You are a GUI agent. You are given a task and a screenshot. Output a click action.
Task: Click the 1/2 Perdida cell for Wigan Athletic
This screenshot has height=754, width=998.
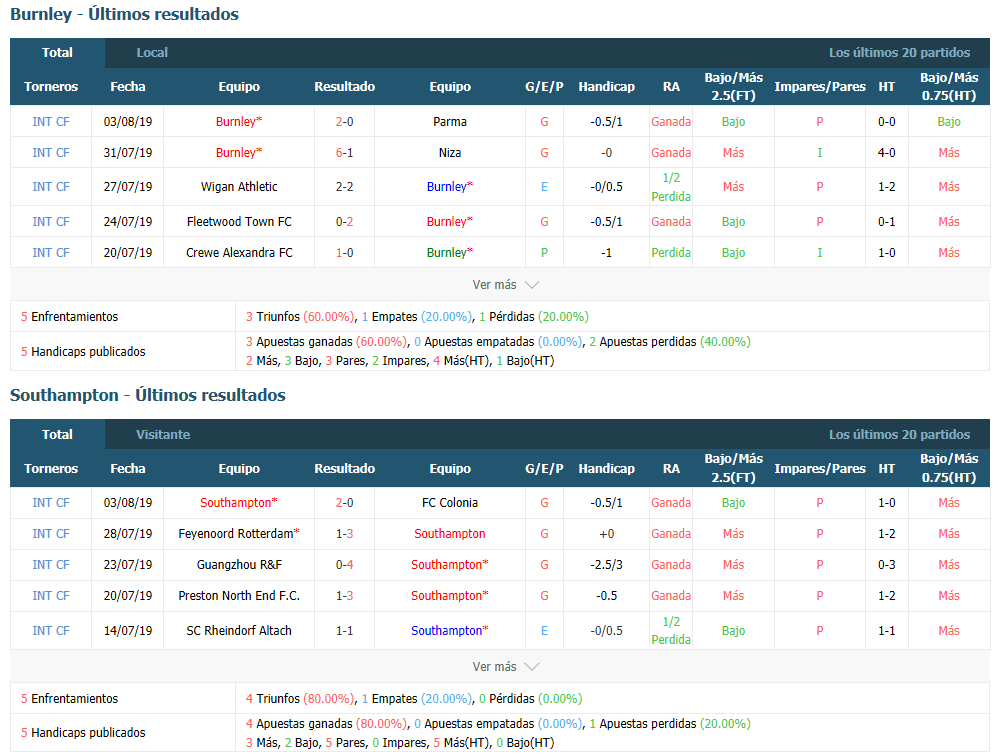coord(671,187)
